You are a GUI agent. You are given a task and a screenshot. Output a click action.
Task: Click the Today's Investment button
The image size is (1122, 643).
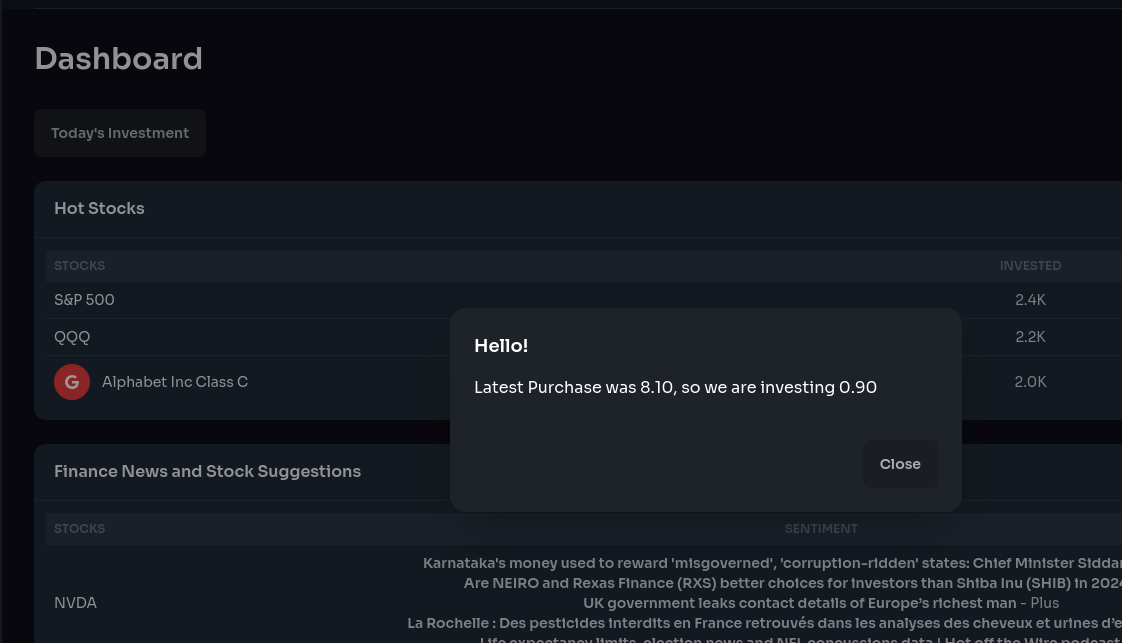pyautogui.click(x=120, y=133)
